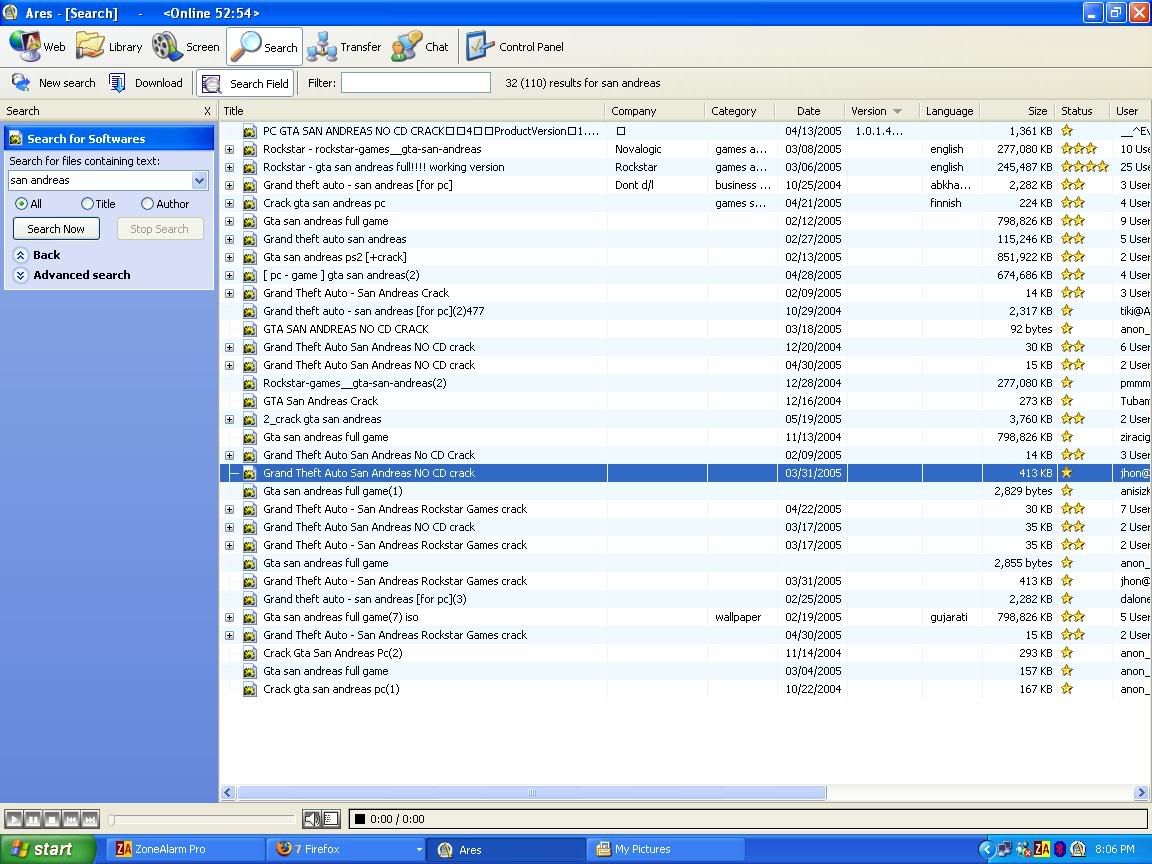Click the Pause button in player

click(33, 818)
